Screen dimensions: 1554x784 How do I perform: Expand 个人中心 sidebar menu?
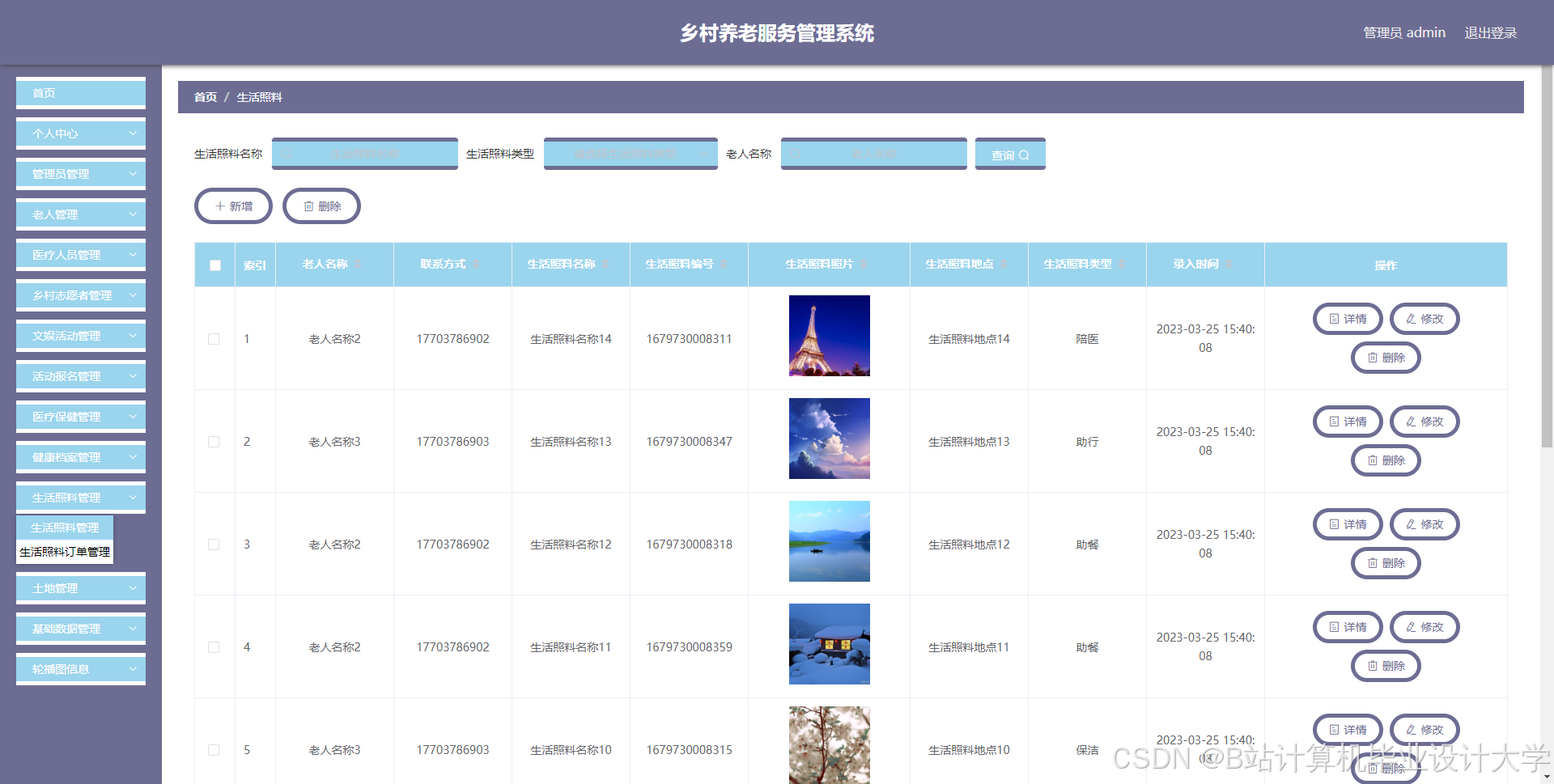pos(81,133)
